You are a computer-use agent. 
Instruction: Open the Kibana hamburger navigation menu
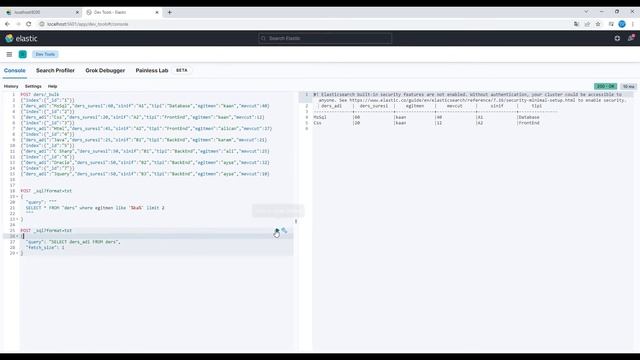tap(9, 54)
